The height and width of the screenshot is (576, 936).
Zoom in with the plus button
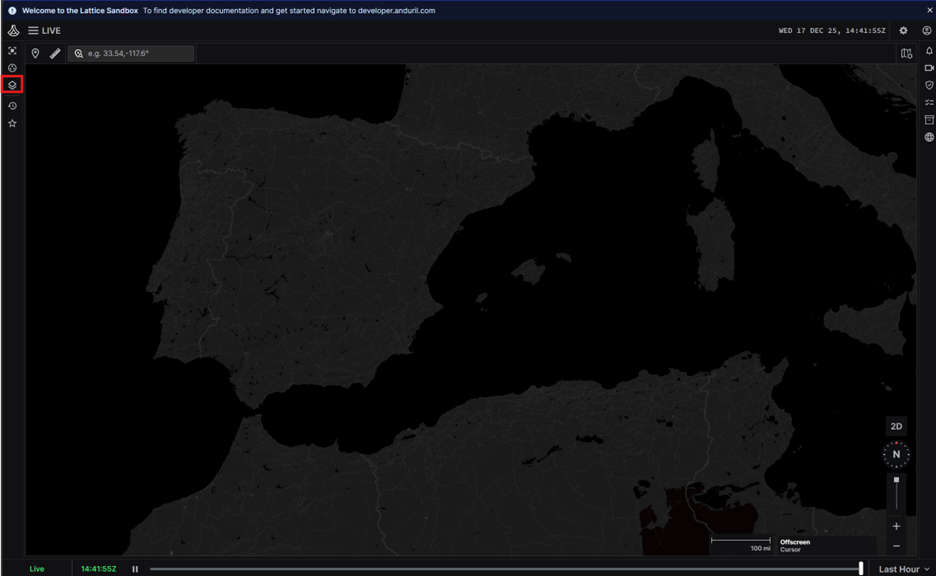click(896, 526)
